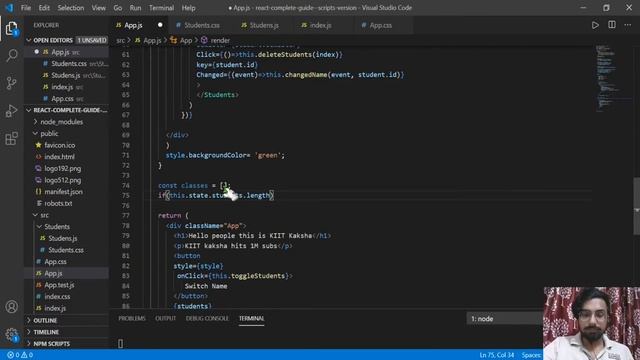Viewport: 640px width, 360px height.
Task: Open the Explorer view in activity bar
Action: [x=11, y=29]
